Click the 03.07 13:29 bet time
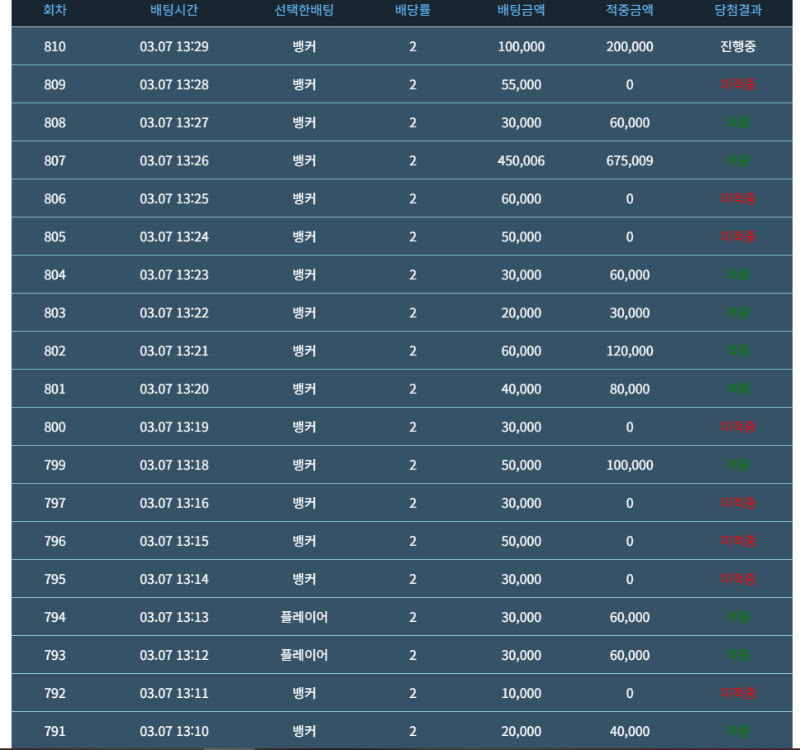 [174, 47]
